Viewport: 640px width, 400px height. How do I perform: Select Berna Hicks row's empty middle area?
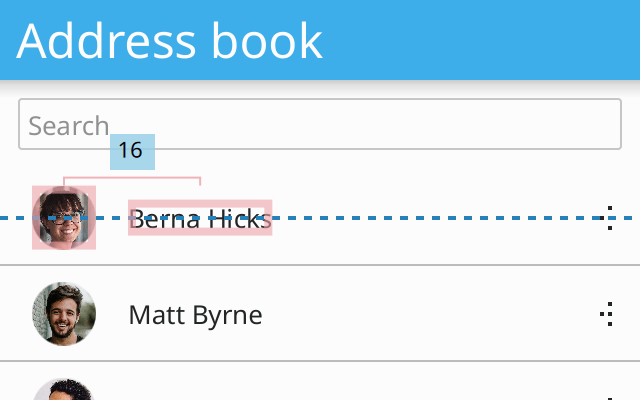tap(433, 241)
